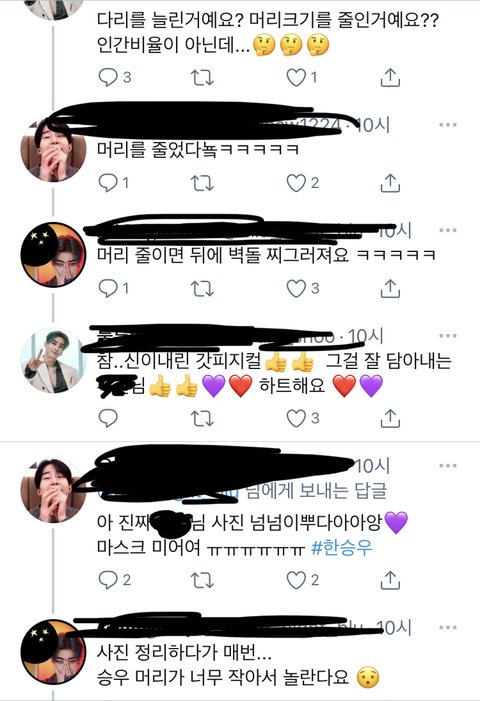
Task: Retweet the top tweet about 인간비율
Action: tap(202, 78)
